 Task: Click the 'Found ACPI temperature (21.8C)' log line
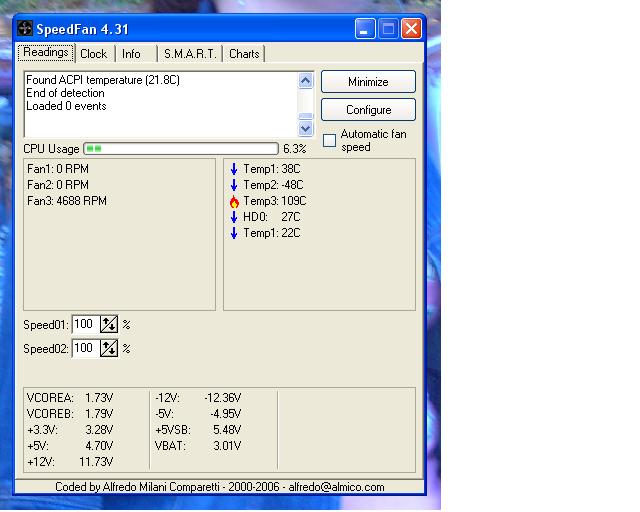point(103,80)
